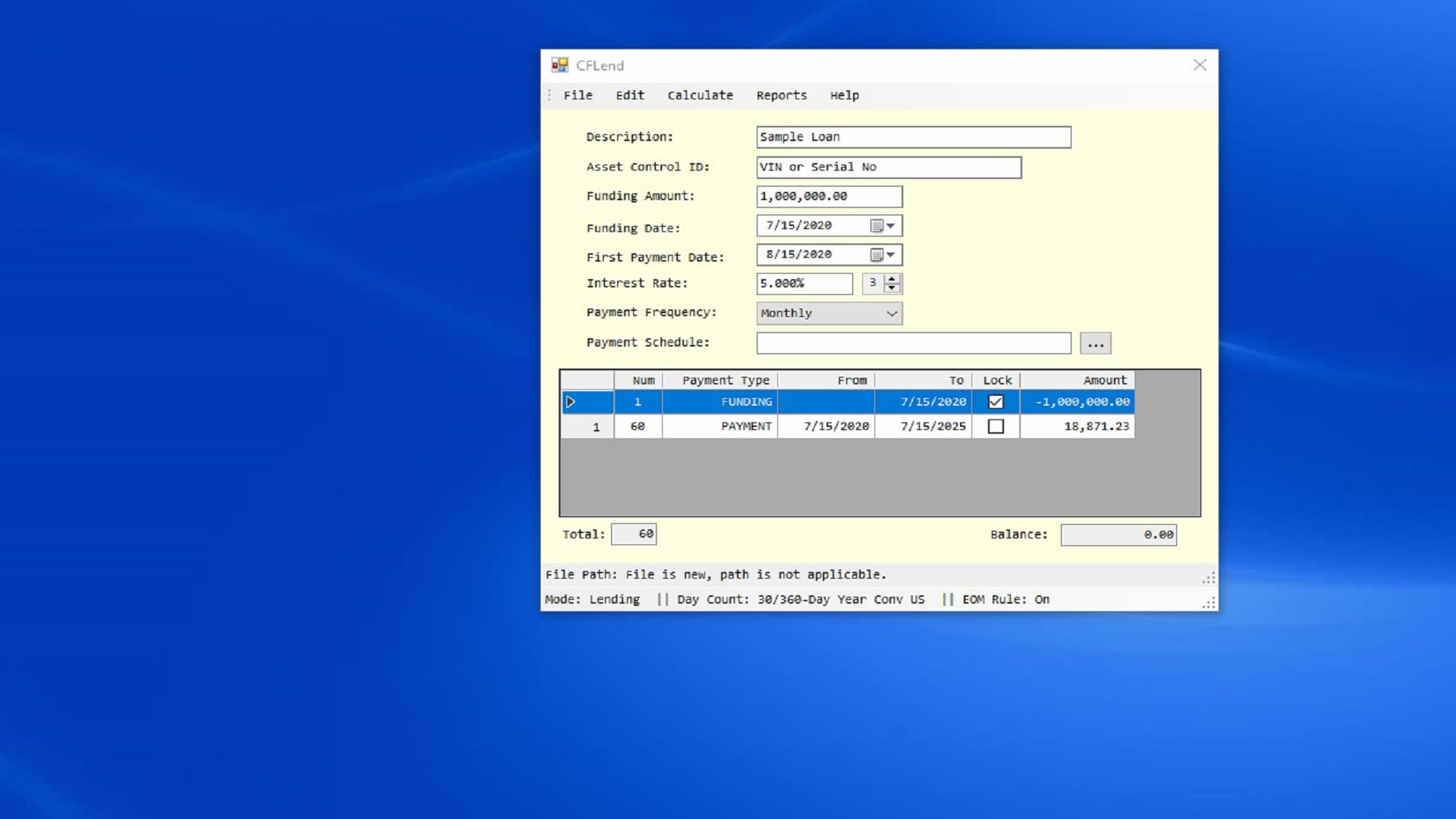Click the row selector arrow on FUNDING row
Image resolution: width=1456 pixels, height=819 pixels.
571,402
